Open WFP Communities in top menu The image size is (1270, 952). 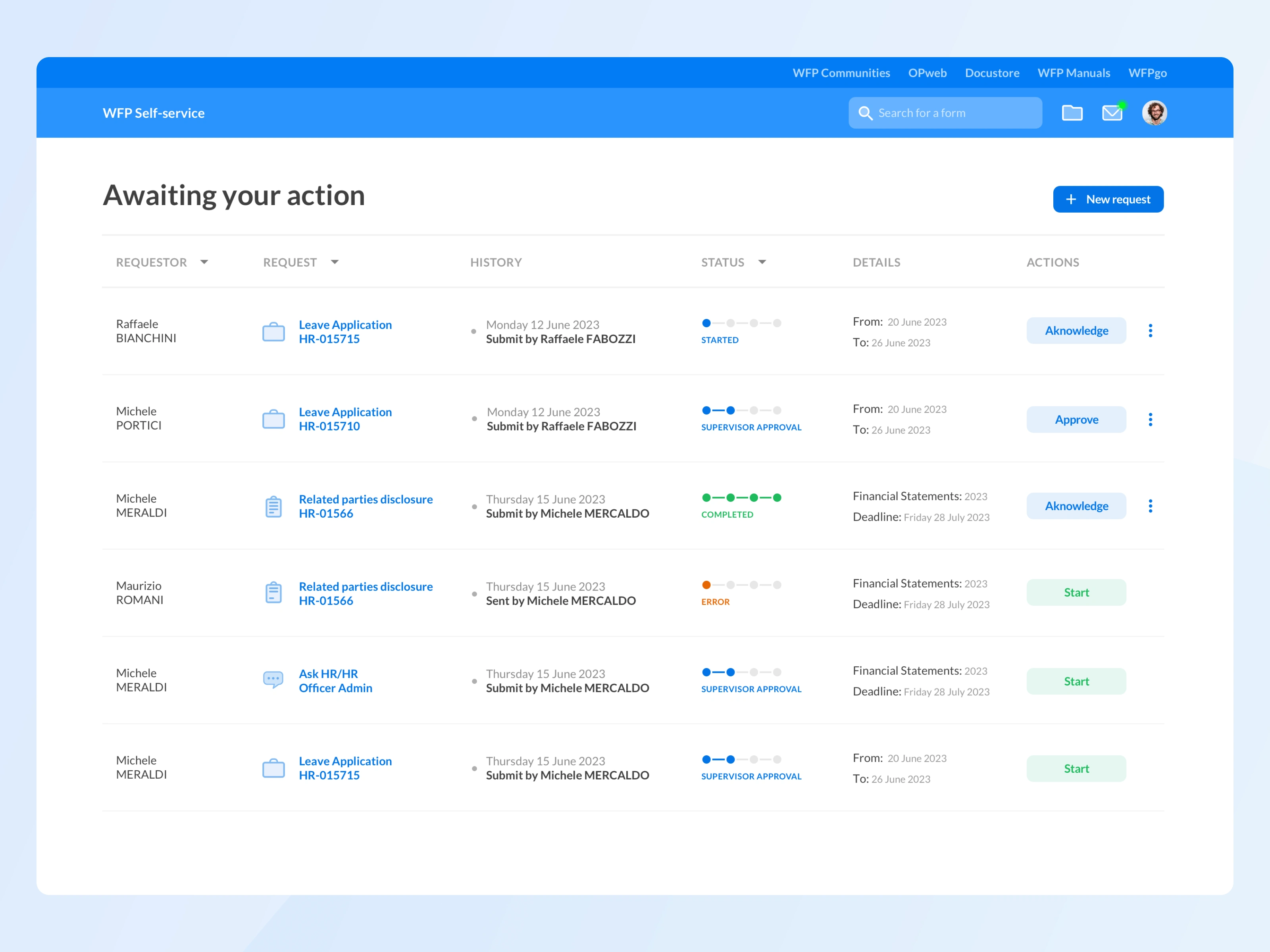click(x=841, y=73)
